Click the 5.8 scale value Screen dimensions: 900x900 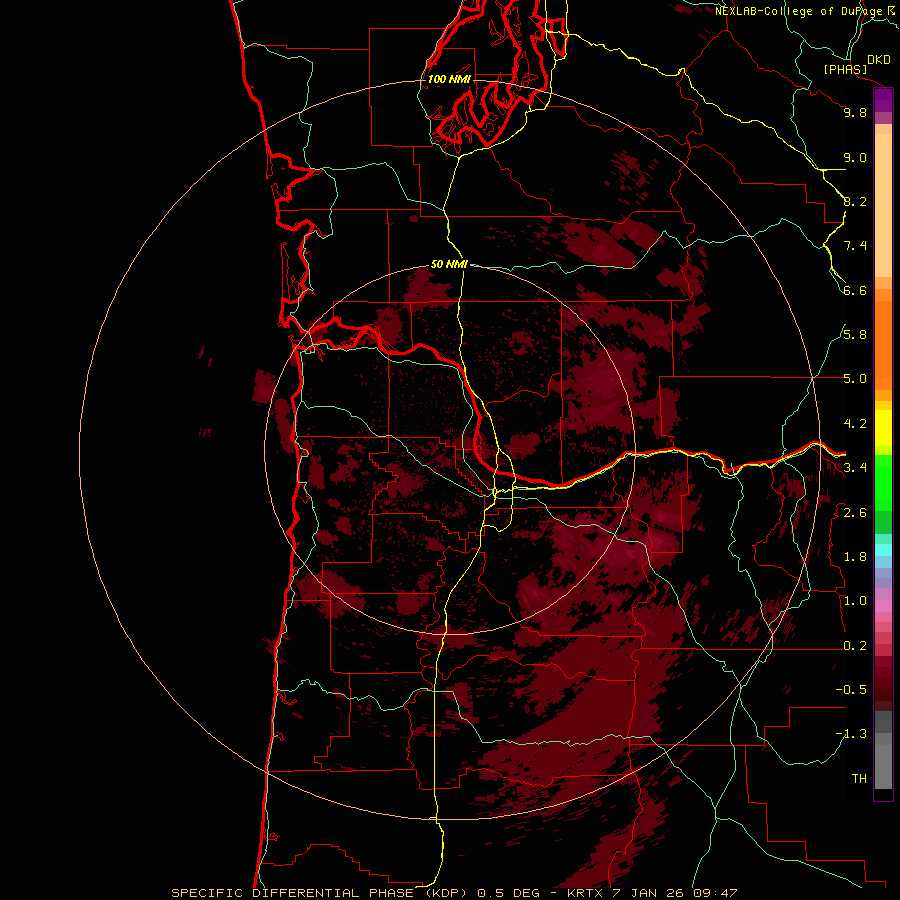(x=855, y=335)
